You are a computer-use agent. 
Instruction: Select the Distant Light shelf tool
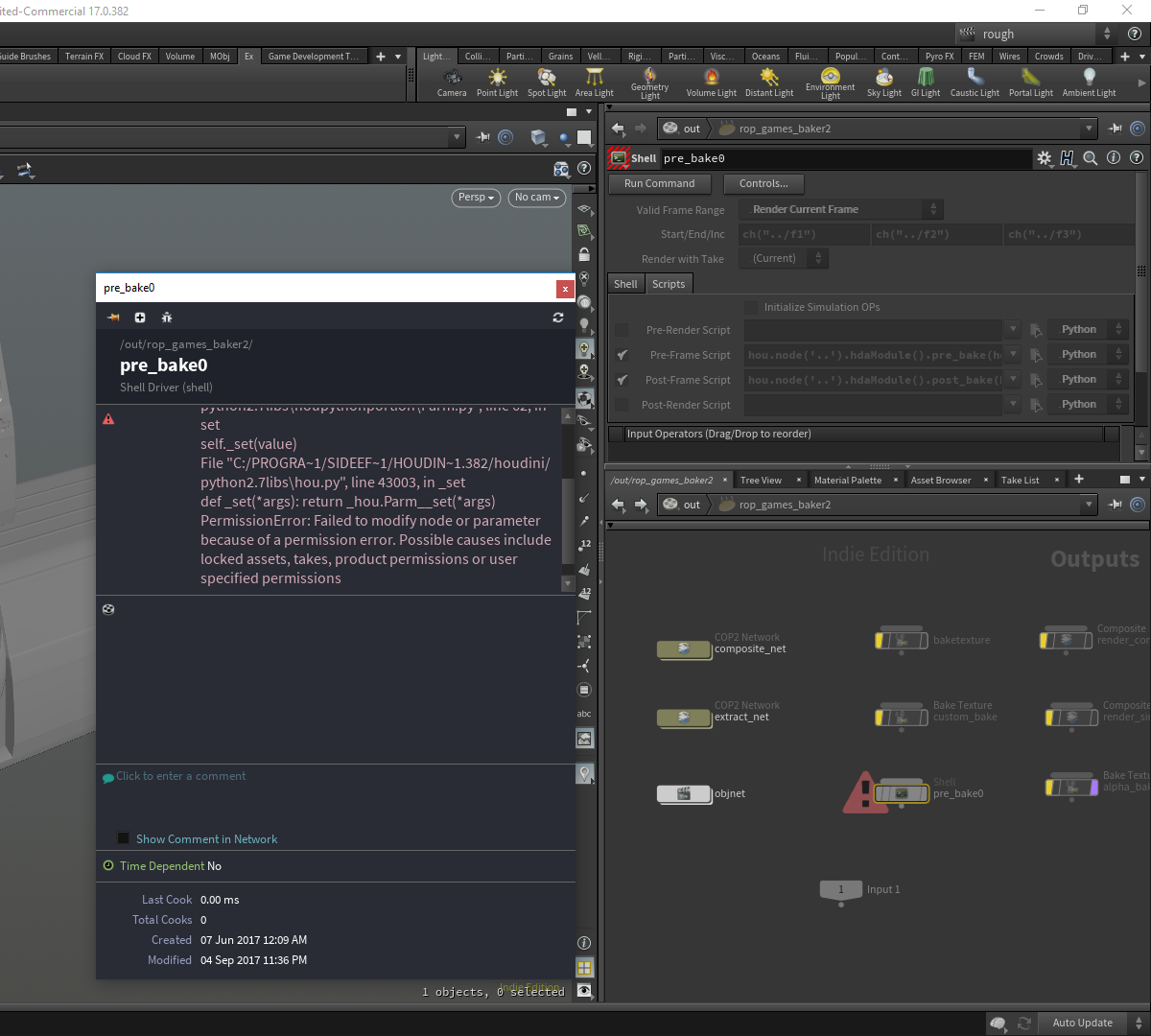coord(769,82)
